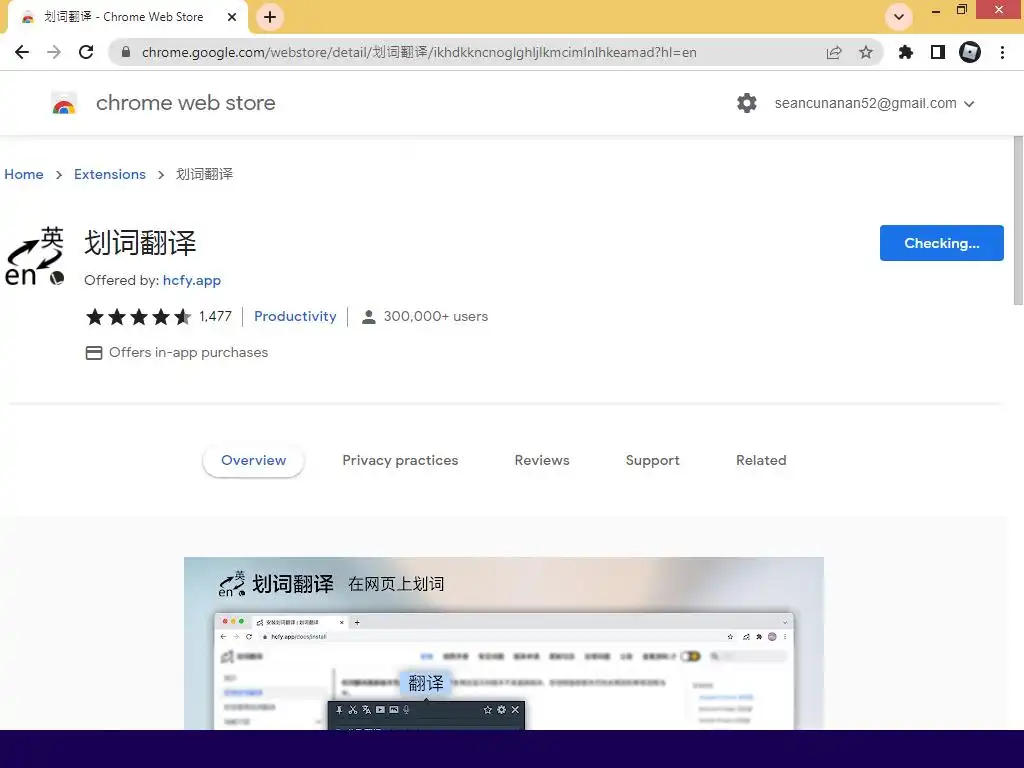Click the 300,000+ users text
This screenshot has height=768, width=1024.
[436, 317]
